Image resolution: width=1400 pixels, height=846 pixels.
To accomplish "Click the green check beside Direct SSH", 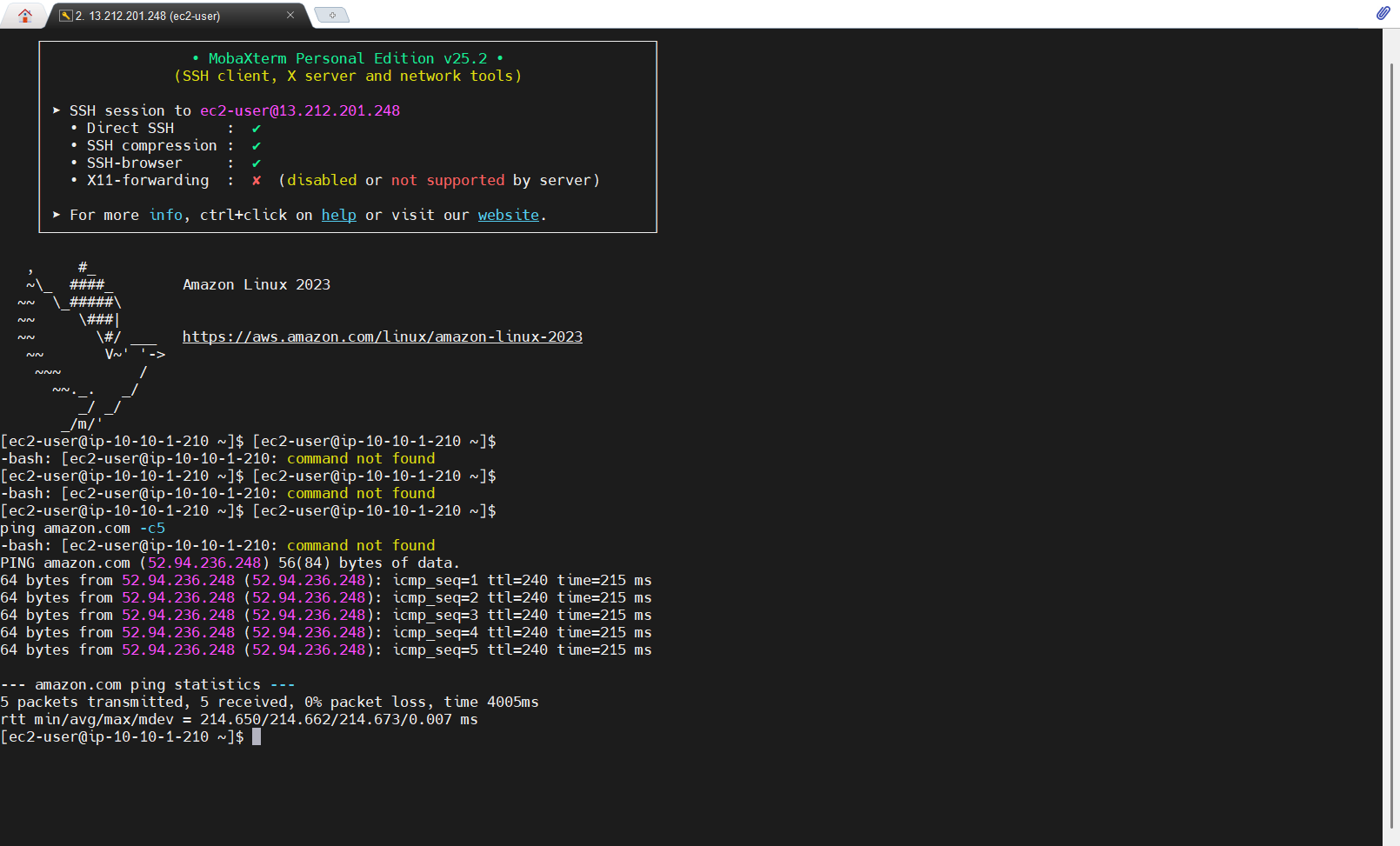I will pos(256,128).
